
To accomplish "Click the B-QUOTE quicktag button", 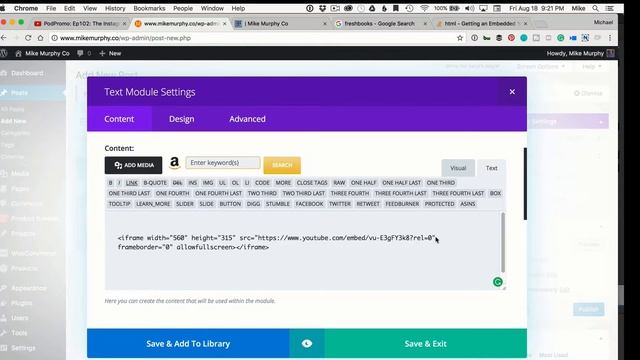I will pos(155,183).
